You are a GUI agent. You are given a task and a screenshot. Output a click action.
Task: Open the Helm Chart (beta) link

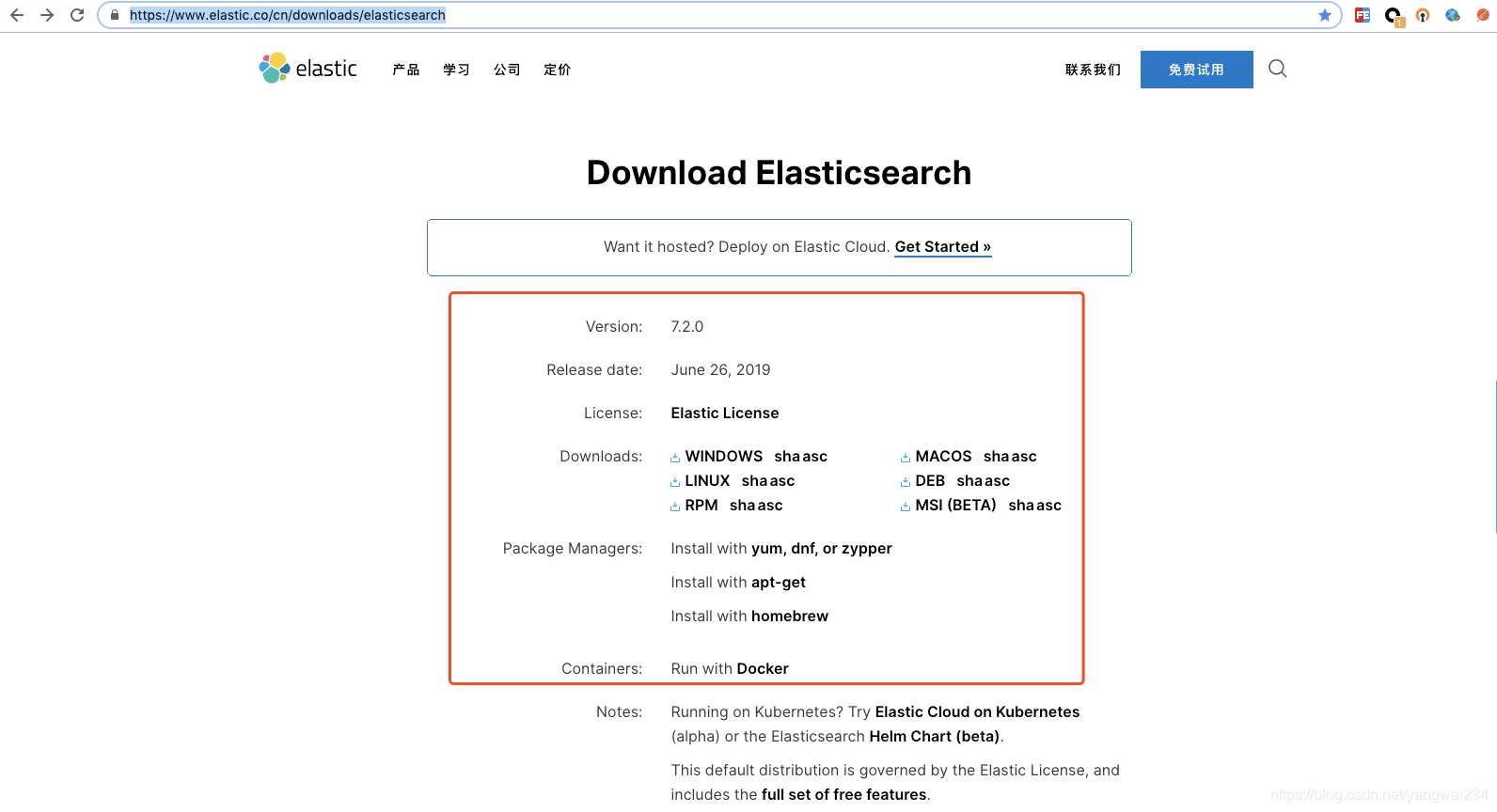(x=934, y=736)
